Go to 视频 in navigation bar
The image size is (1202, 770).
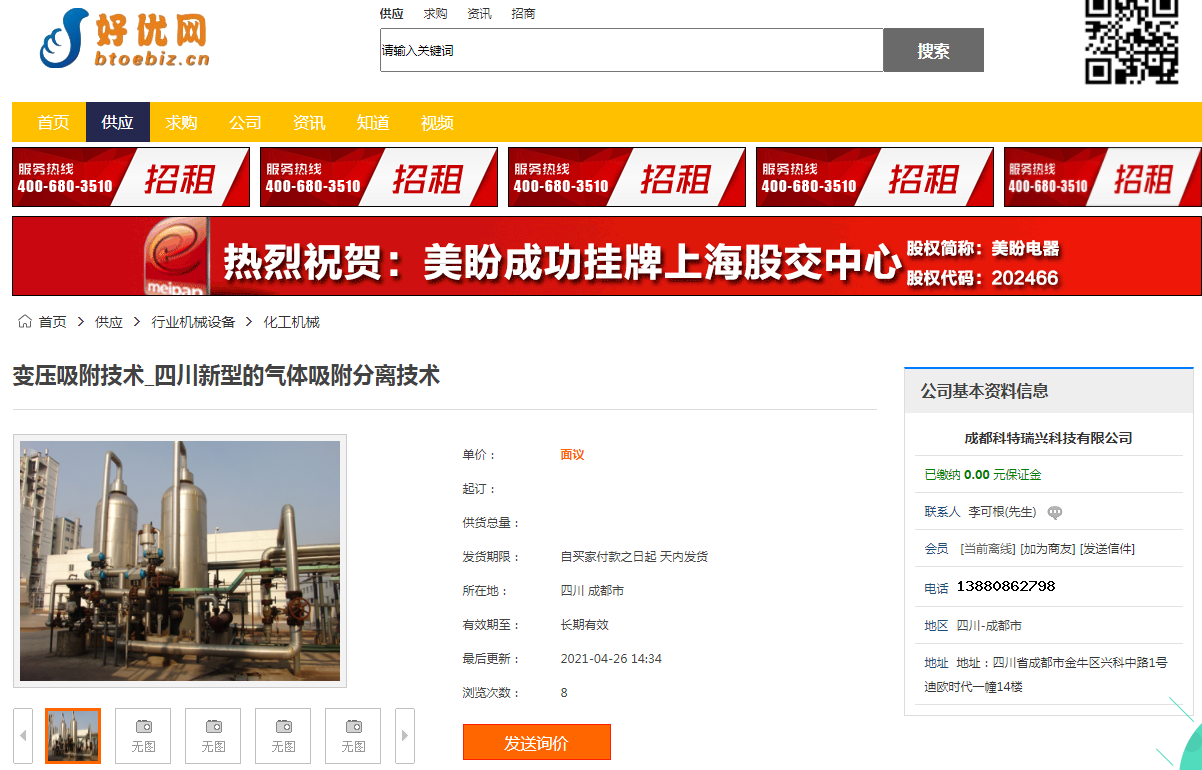point(437,123)
